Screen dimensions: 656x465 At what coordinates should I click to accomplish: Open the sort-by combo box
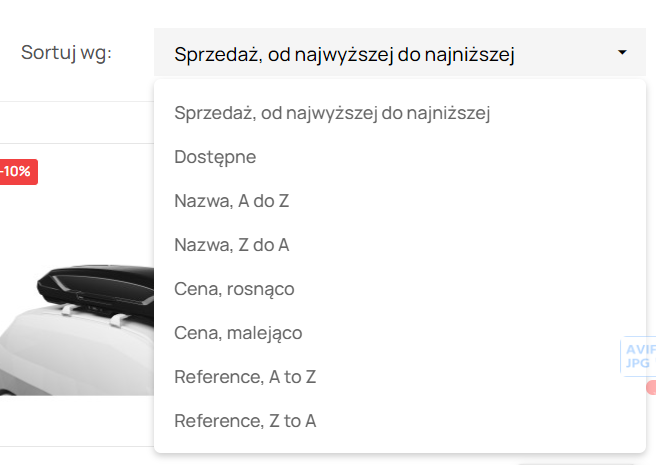click(400, 53)
